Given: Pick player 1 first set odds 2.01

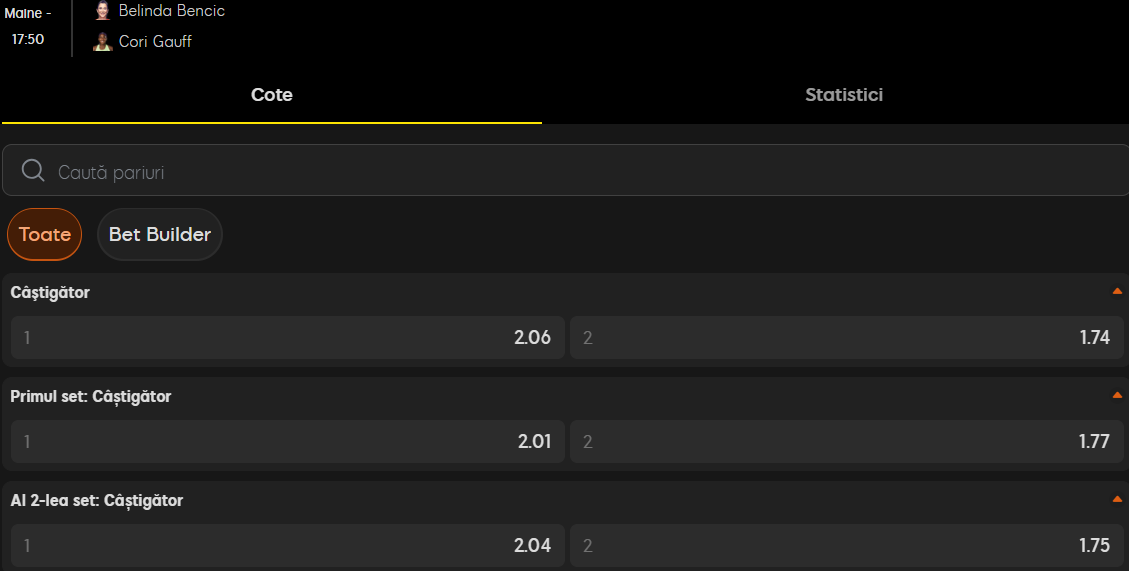Looking at the screenshot, I should (x=288, y=441).
